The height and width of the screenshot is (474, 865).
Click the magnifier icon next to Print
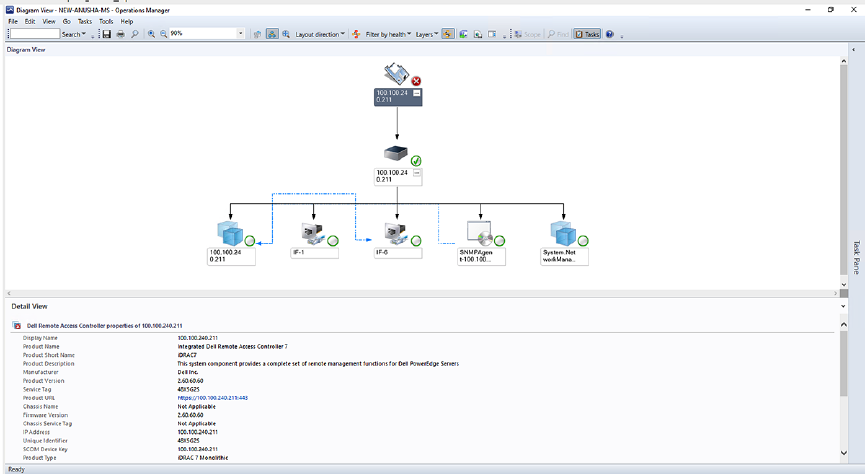[x=135, y=34]
